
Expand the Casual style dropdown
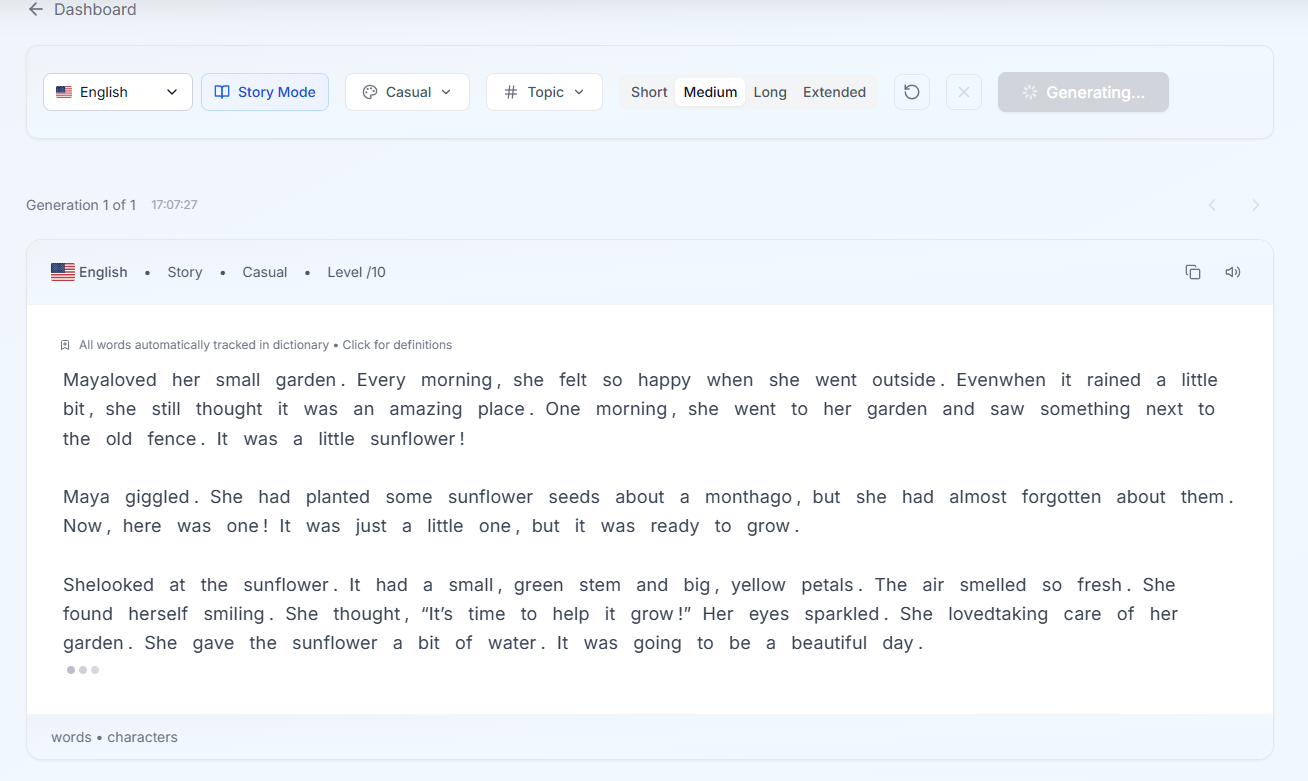click(x=407, y=92)
